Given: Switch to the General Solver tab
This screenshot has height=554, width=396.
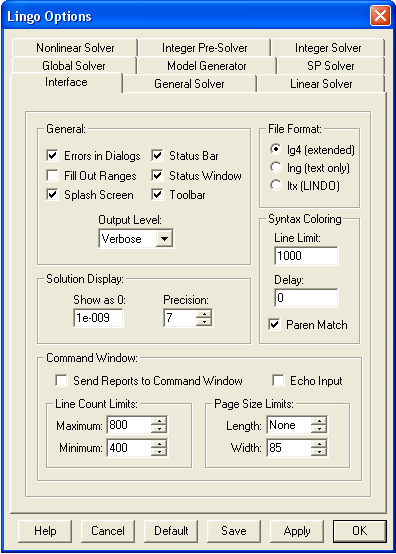Looking at the screenshot, I should (x=189, y=84).
